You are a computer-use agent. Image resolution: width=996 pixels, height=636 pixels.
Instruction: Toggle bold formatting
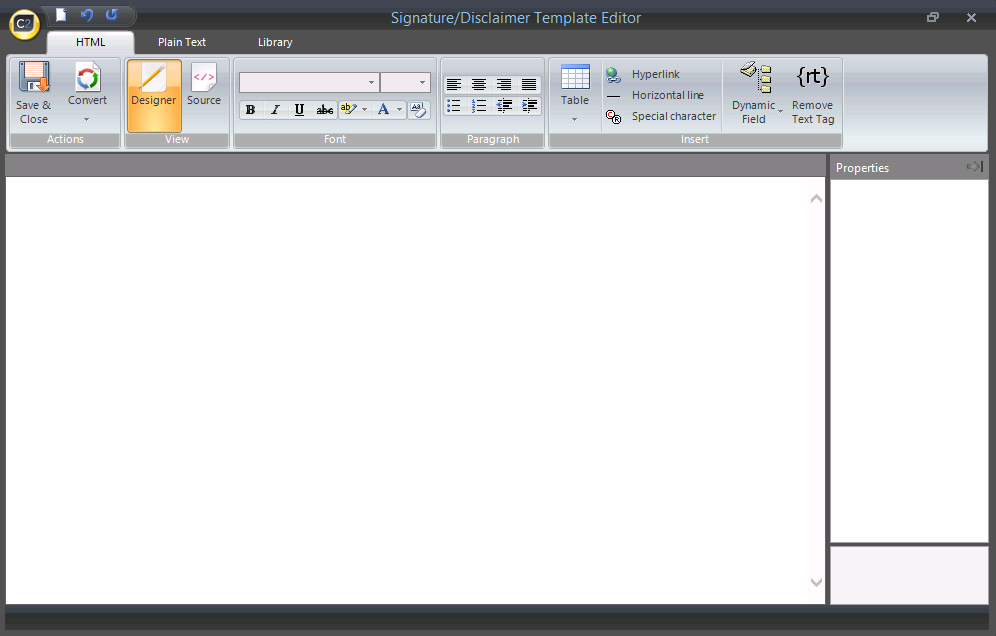250,110
